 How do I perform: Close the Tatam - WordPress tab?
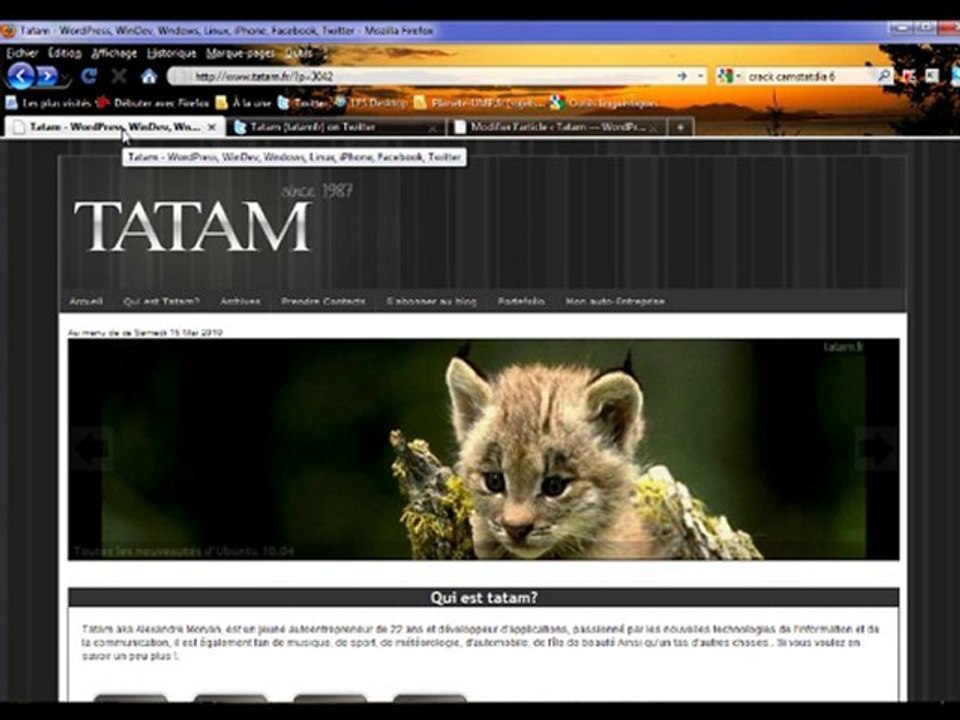point(212,127)
